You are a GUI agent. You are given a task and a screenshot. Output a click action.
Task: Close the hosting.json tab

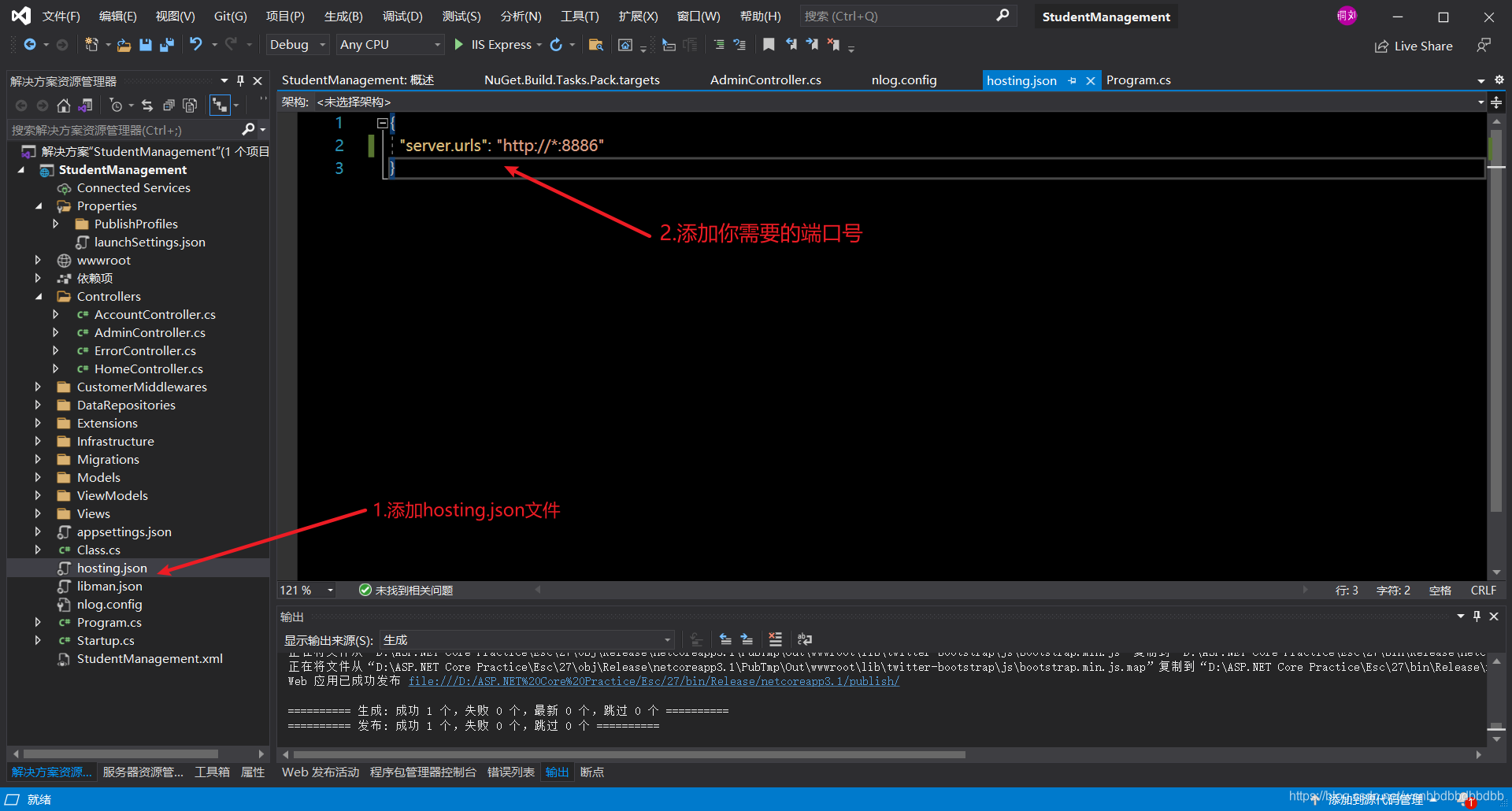coord(1091,80)
